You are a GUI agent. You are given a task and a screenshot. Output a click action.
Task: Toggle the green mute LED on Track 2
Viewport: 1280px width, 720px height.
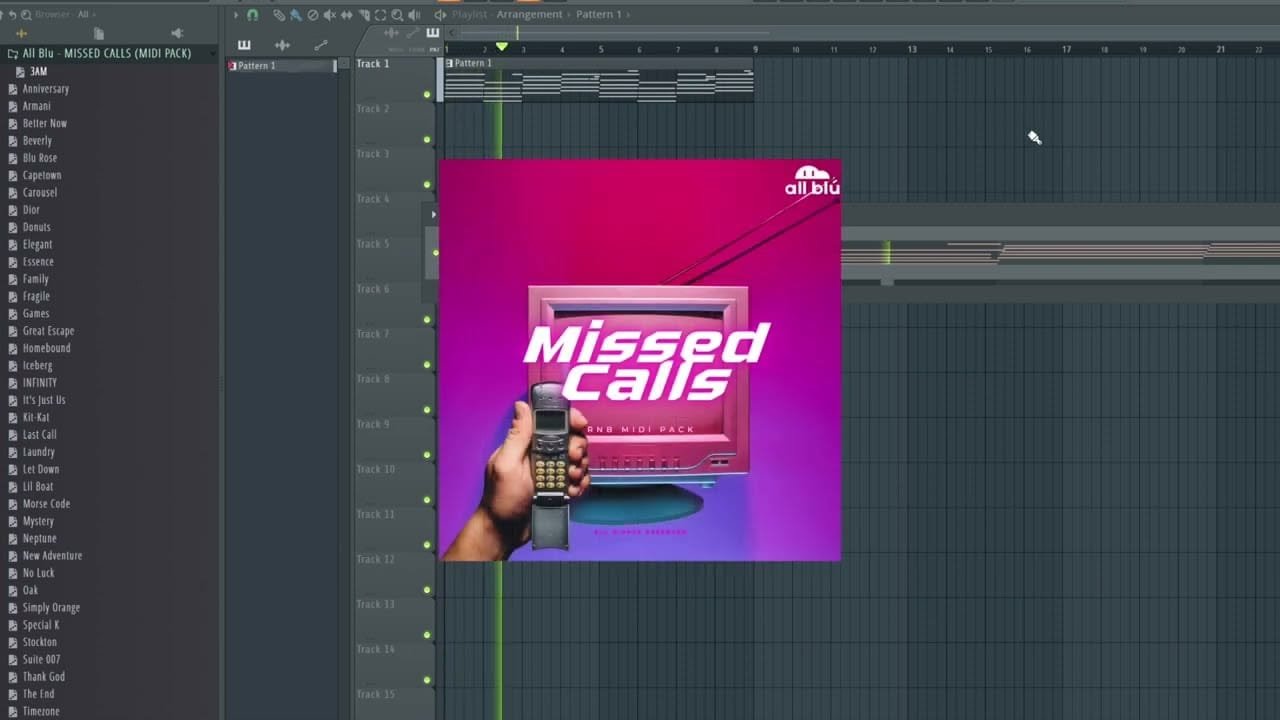tap(427, 94)
